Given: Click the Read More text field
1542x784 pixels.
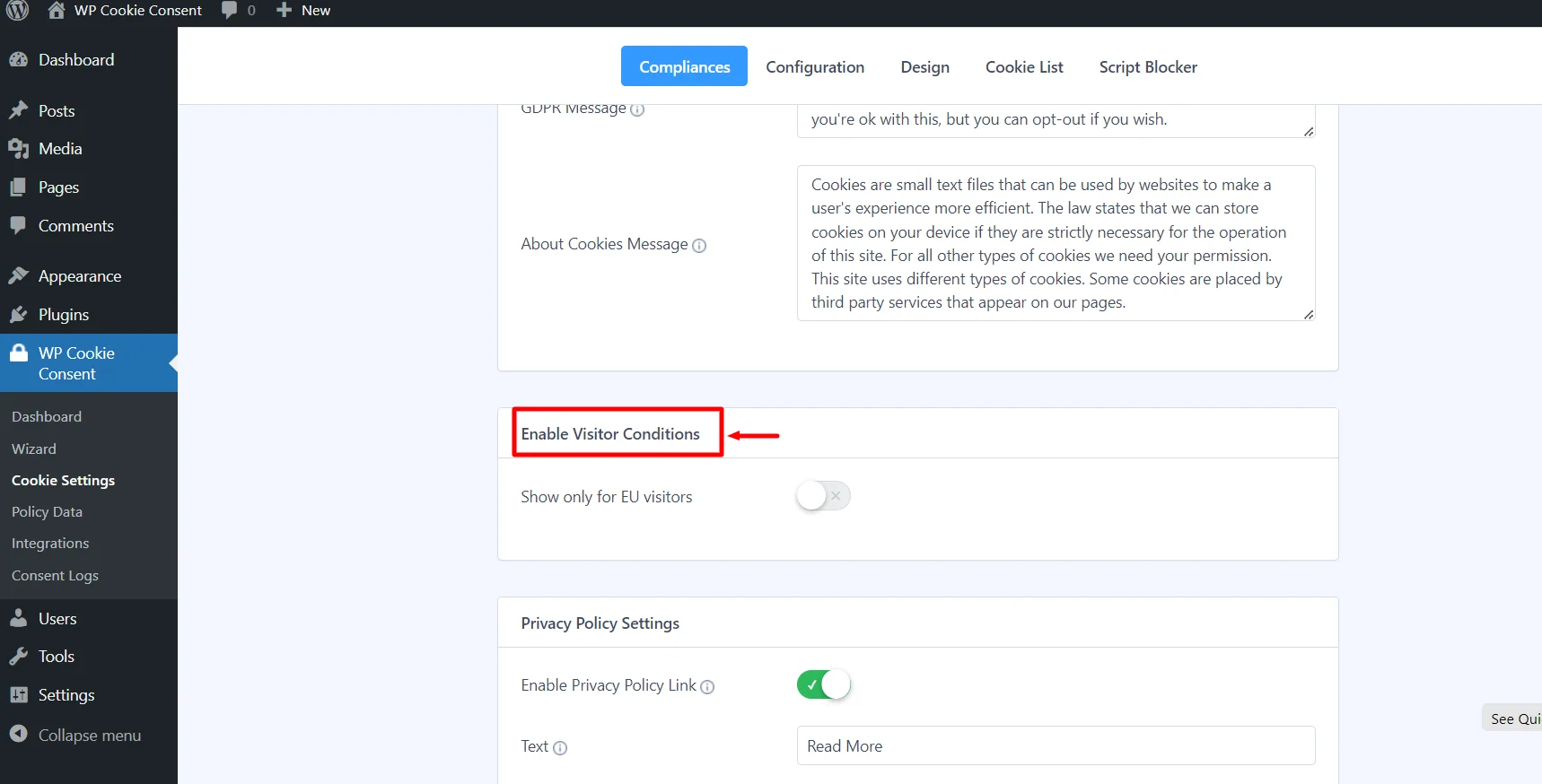Looking at the screenshot, I should [x=1056, y=745].
